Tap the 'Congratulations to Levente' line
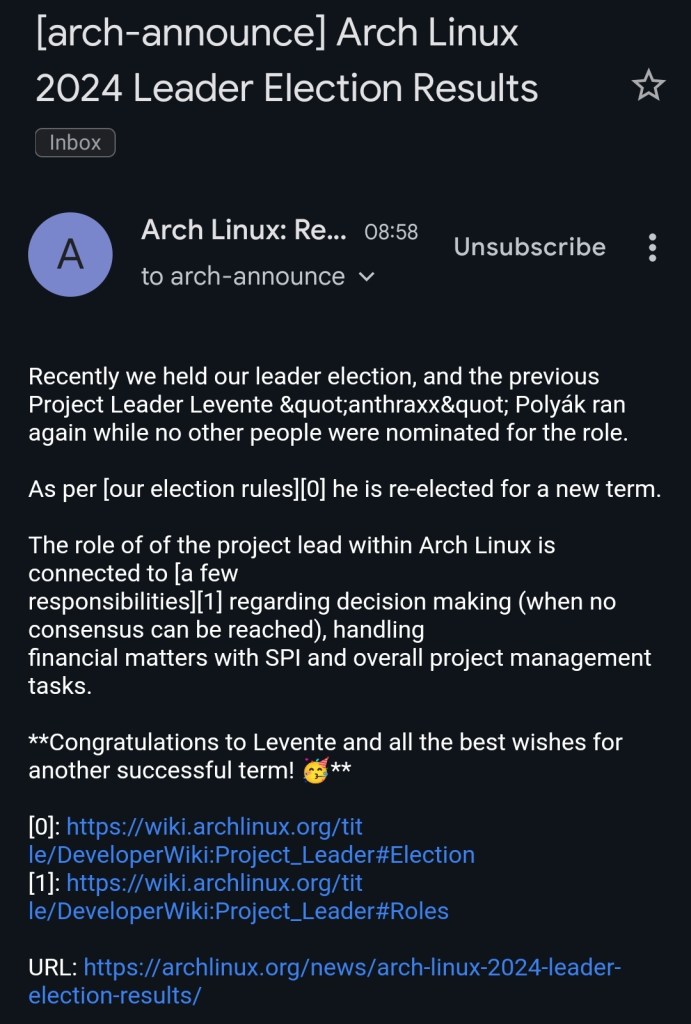Viewport: 691px width, 1024px height. click(x=325, y=743)
